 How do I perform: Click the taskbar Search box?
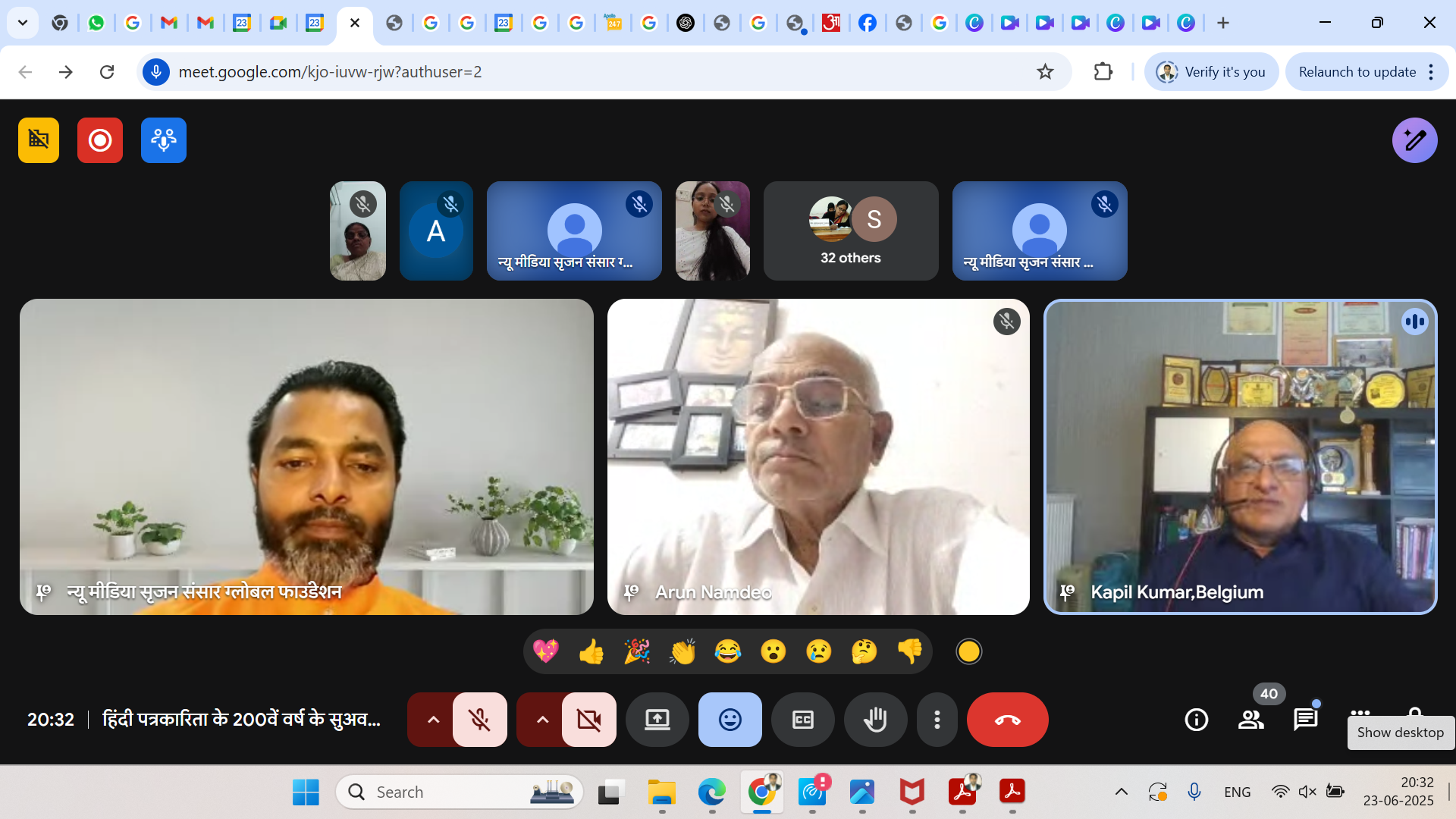(x=460, y=792)
